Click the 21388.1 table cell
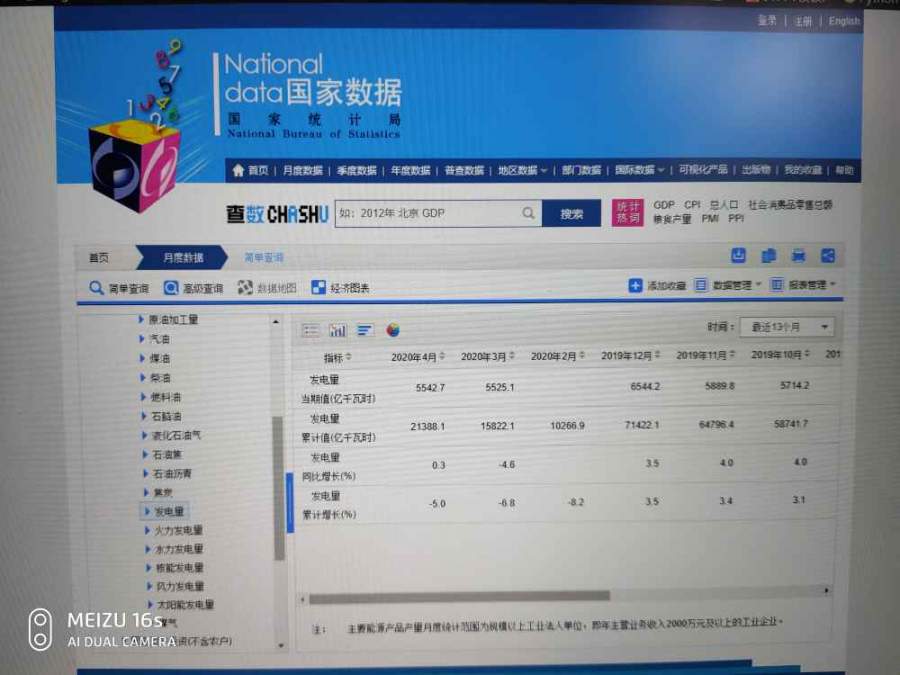The width and height of the screenshot is (900, 675). [428, 426]
